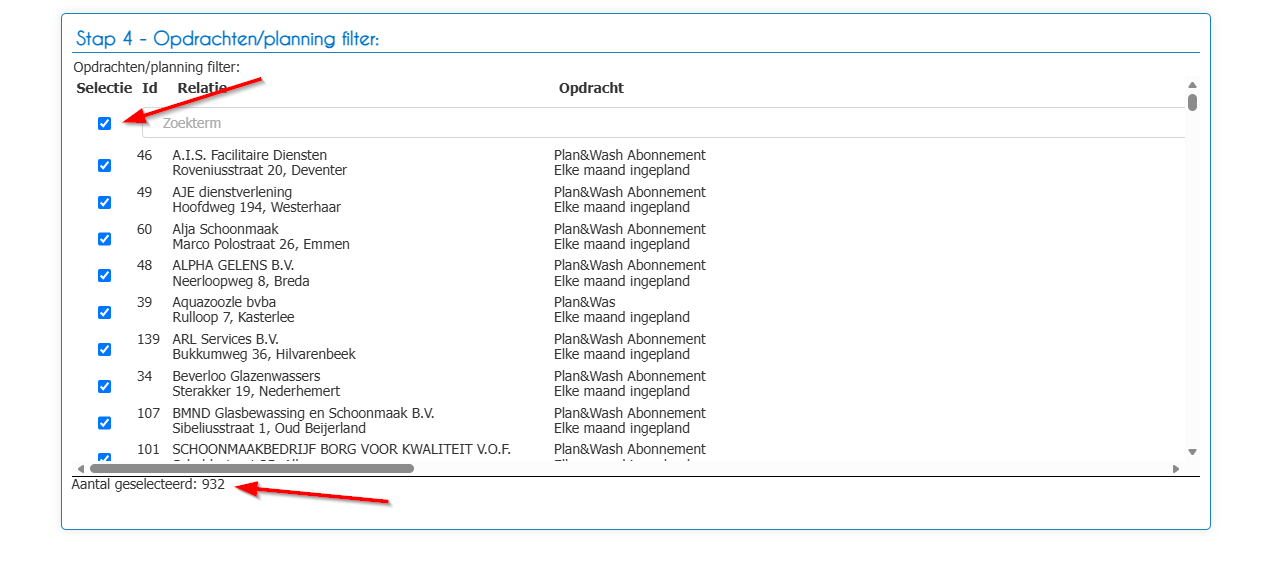Select 'AJE dienstverlening' relation name
1264x579 pixels.
tap(232, 192)
